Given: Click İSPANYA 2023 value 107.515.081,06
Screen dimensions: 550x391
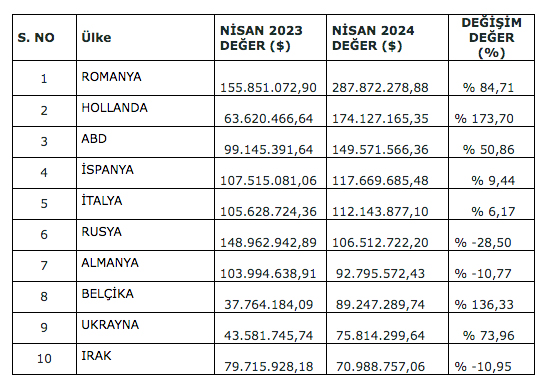Looking at the screenshot, I should coord(268,181).
